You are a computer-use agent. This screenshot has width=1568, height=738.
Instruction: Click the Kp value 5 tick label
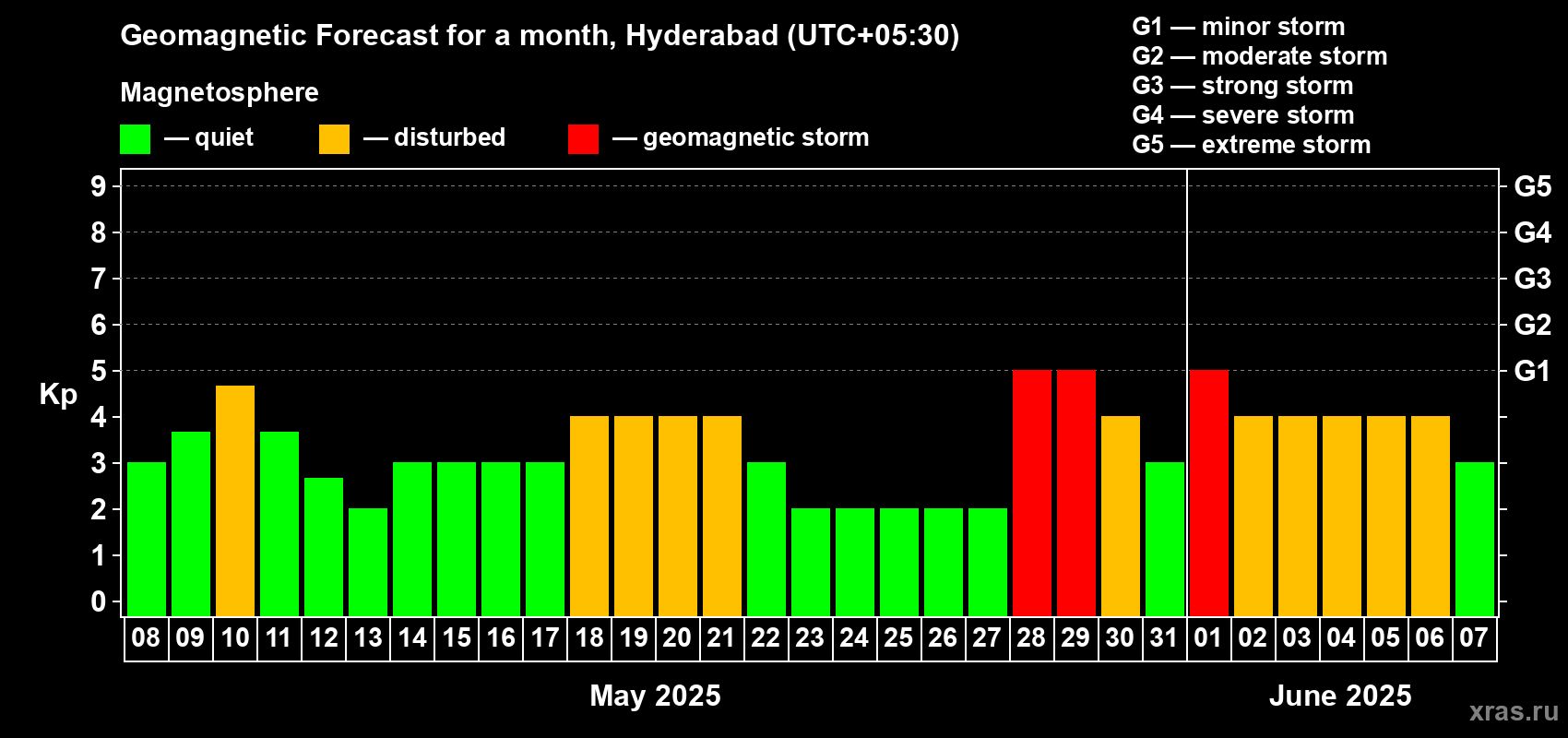click(99, 371)
